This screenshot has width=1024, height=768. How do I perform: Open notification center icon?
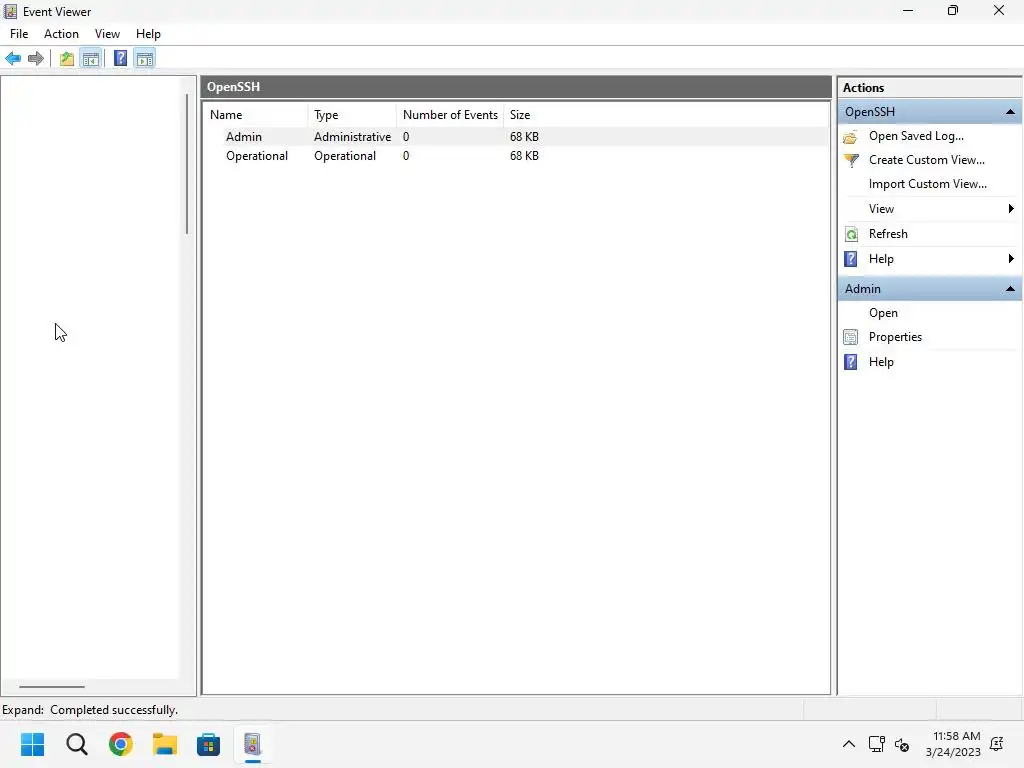click(x=997, y=744)
